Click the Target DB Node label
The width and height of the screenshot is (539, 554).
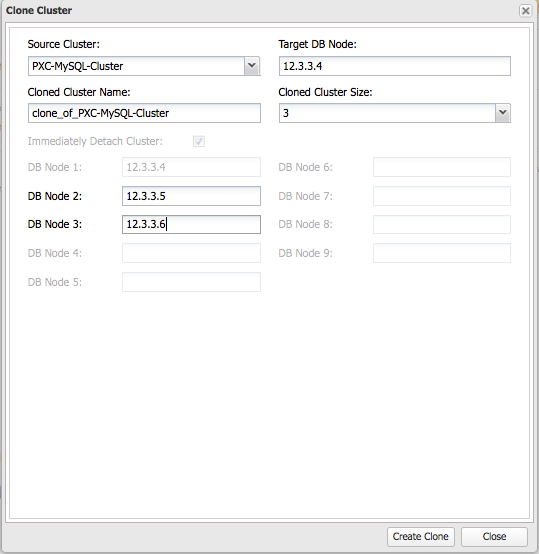(x=318, y=44)
